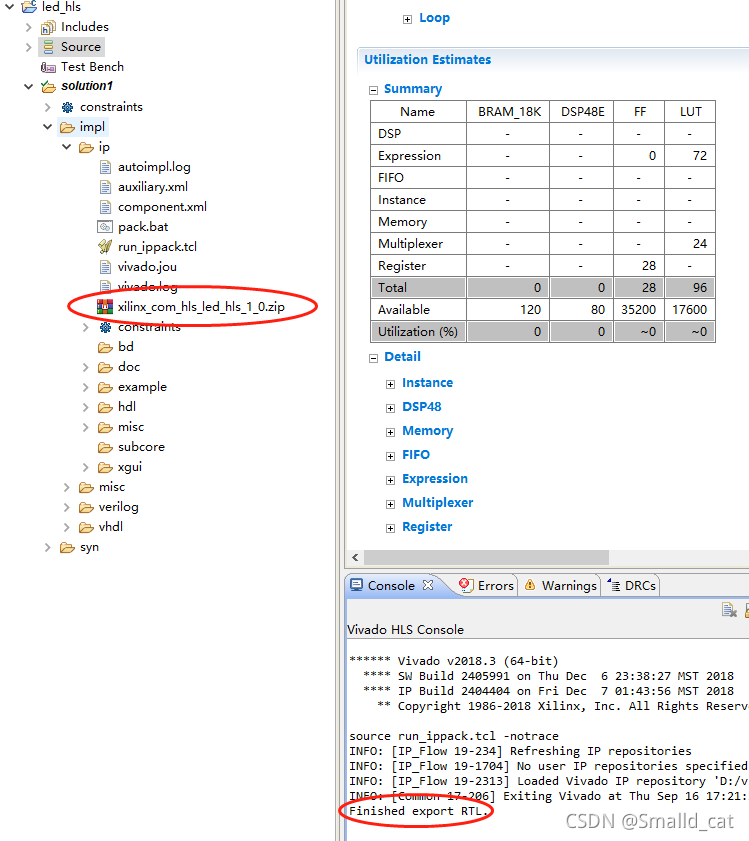The width and height of the screenshot is (749, 841).
Task: Switch to the Warnings tab
Action: (569, 586)
